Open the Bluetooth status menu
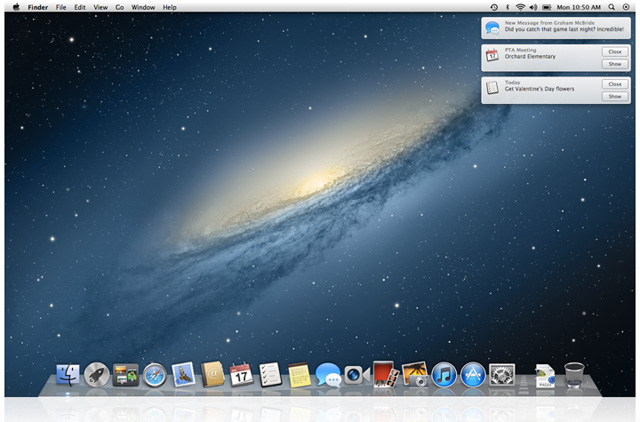 click(x=507, y=7)
